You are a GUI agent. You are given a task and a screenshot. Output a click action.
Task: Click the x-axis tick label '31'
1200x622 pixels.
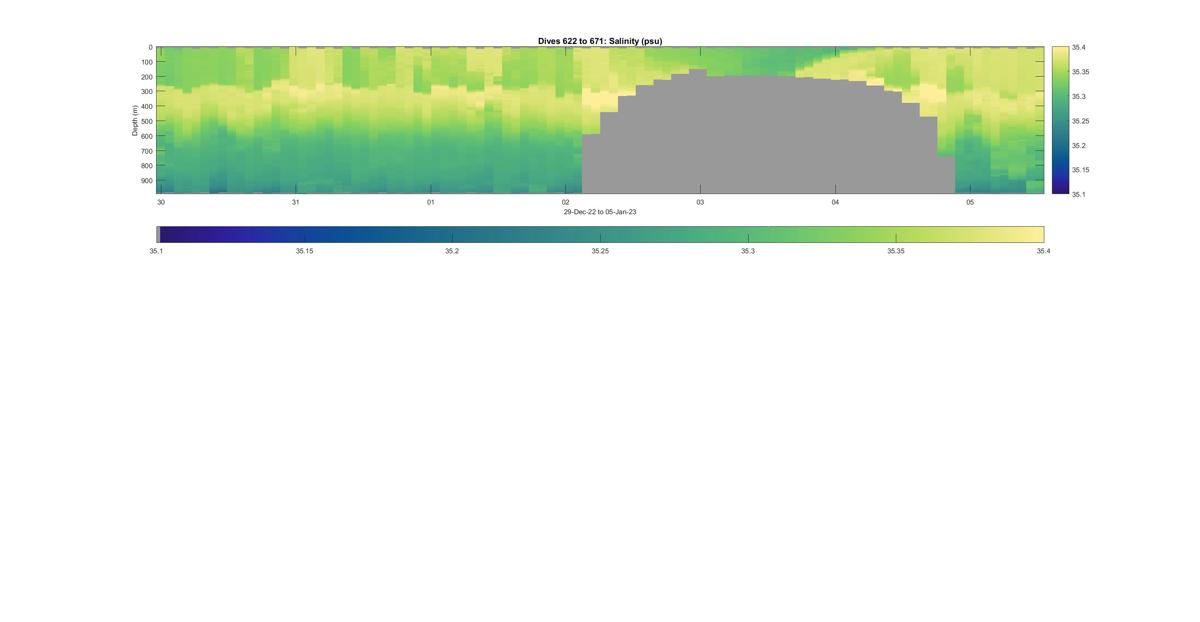(x=296, y=202)
